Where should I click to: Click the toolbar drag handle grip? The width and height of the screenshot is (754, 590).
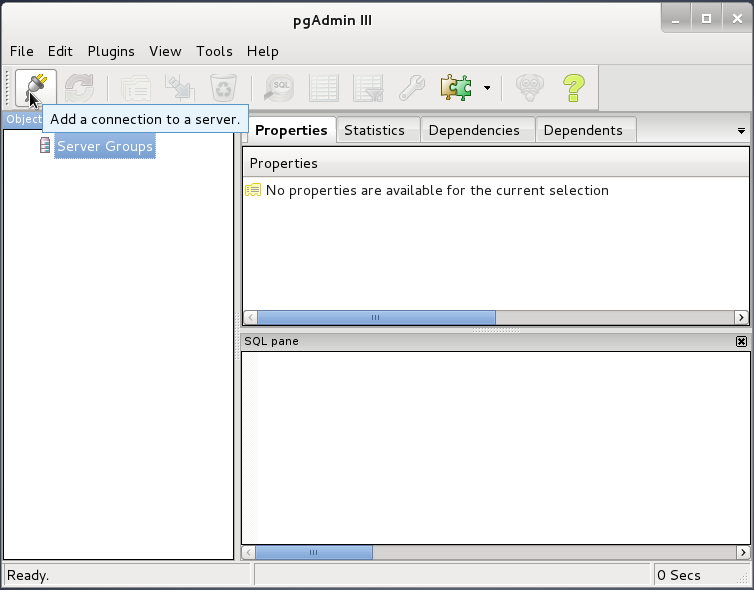7,88
